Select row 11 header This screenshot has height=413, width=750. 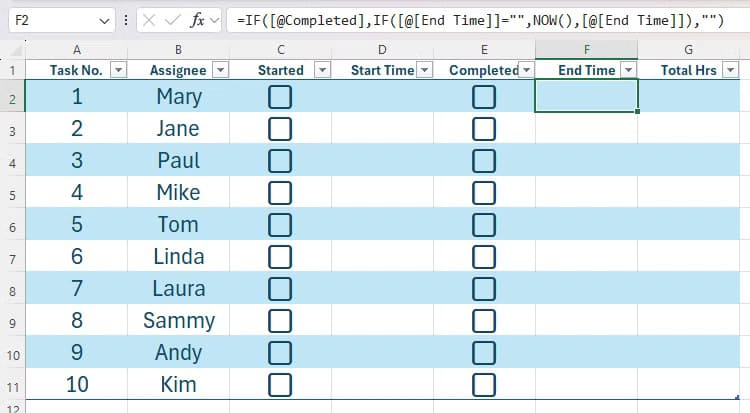12,385
